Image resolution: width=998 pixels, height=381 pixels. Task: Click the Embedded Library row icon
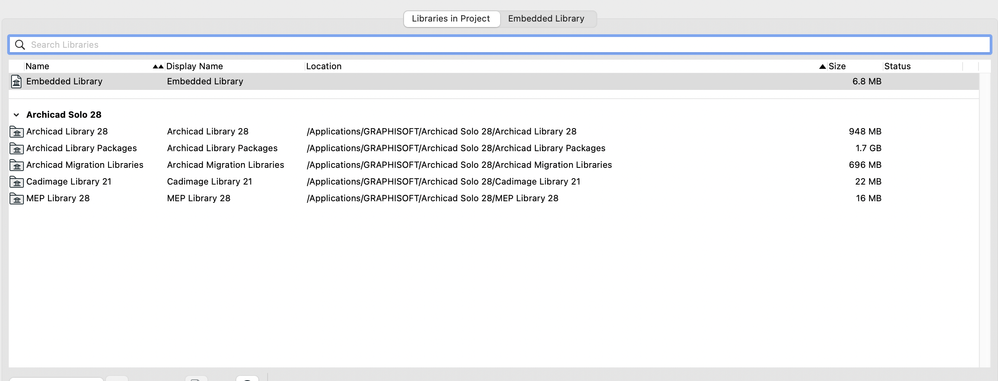[17, 81]
